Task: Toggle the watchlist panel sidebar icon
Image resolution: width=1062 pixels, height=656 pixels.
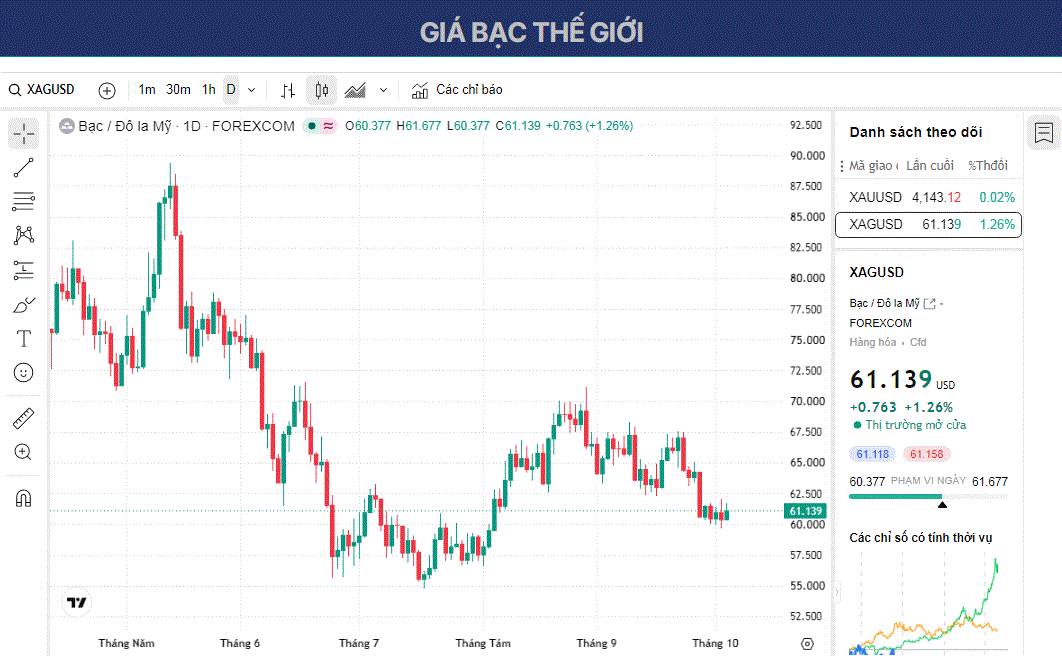Action: tap(1044, 133)
